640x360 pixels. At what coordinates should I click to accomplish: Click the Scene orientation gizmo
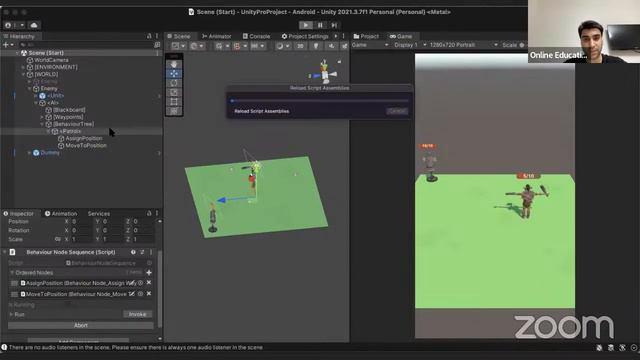tap(324, 72)
